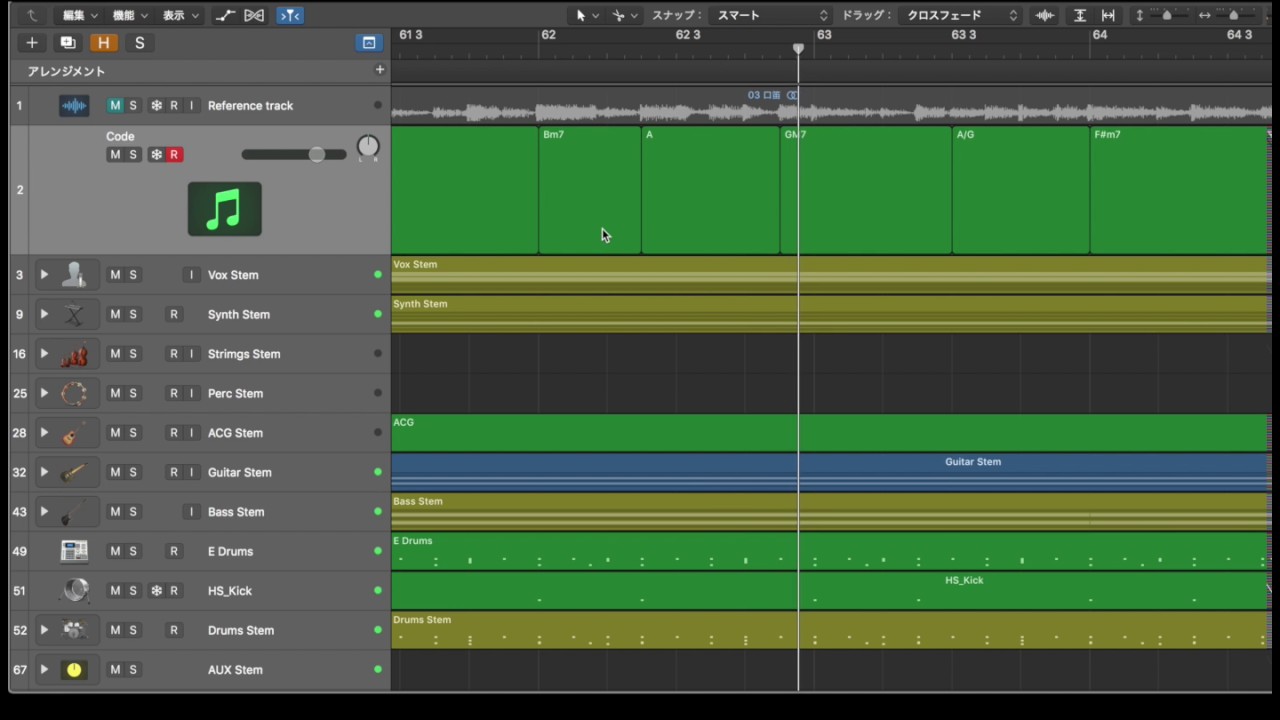1280x720 pixels.
Task: Toggle the freeze snowflake on HS_Kick track
Action: point(156,591)
